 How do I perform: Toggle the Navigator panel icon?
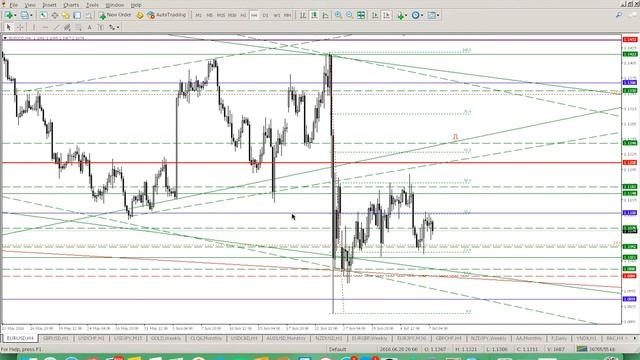pyautogui.click(x=66, y=15)
